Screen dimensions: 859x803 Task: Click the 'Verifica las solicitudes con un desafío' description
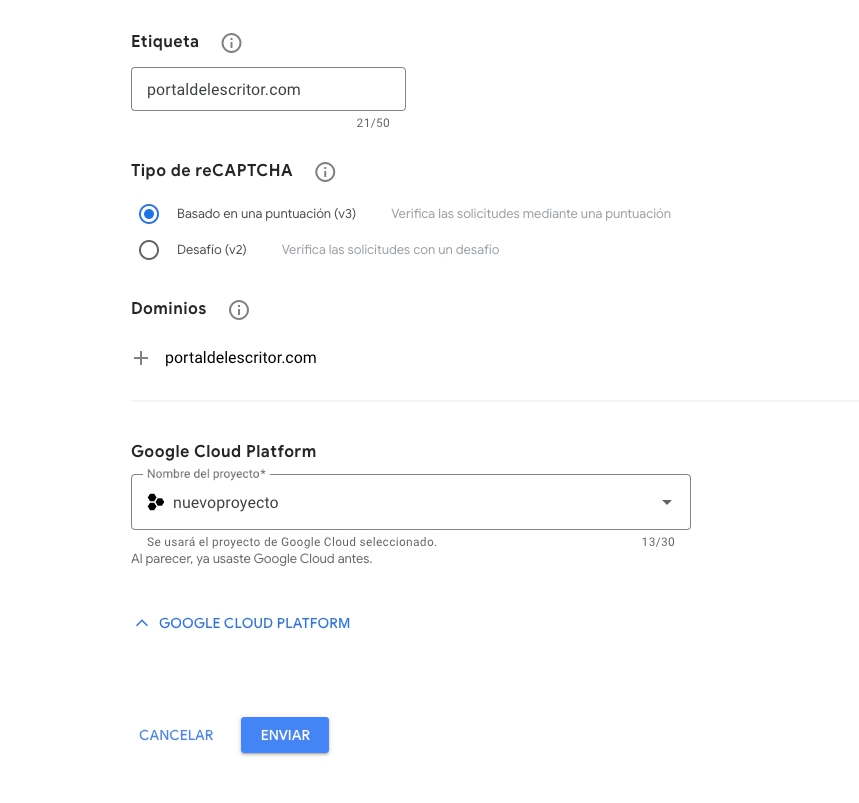tap(390, 250)
